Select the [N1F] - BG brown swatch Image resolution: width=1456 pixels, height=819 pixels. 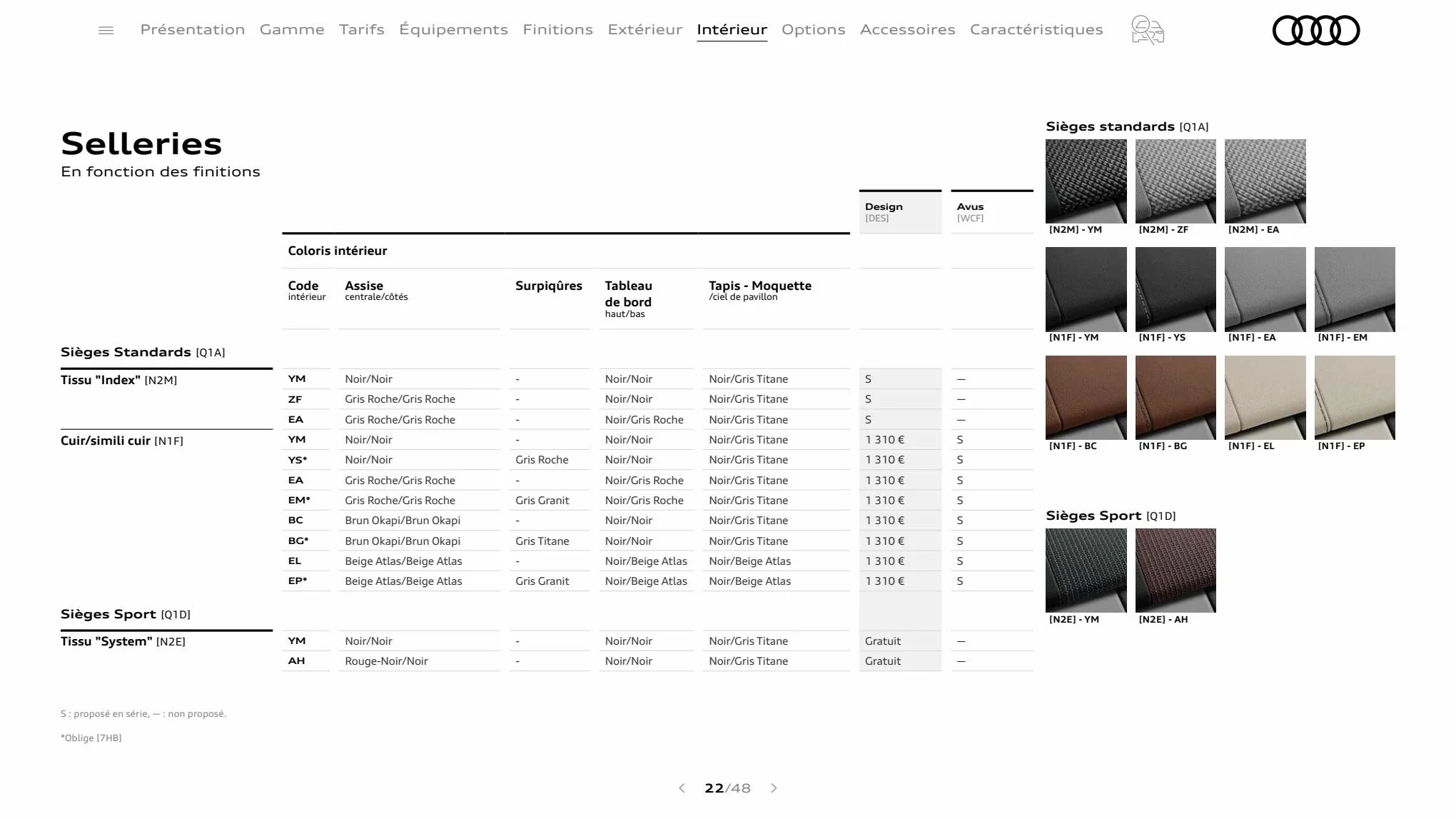1176,398
